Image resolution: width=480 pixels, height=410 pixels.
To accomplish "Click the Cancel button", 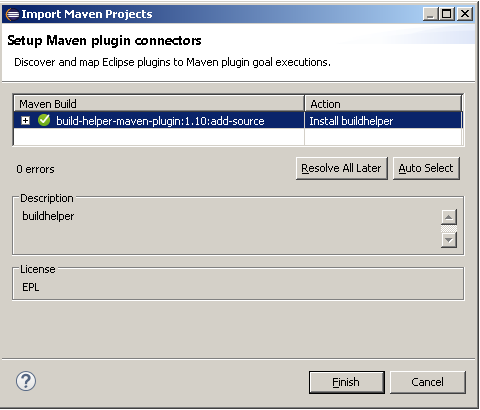I will tap(427, 382).
